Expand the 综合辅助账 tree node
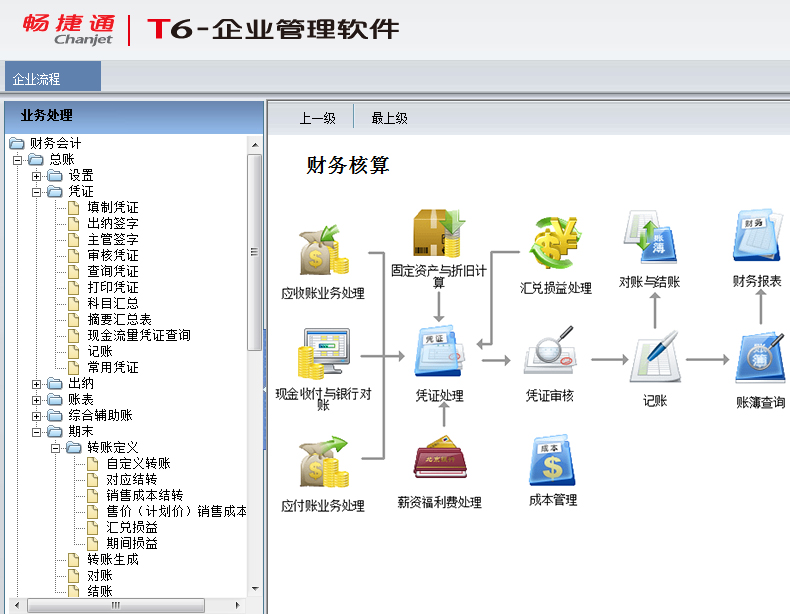790x614 pixels. click(x=37, y=416)
